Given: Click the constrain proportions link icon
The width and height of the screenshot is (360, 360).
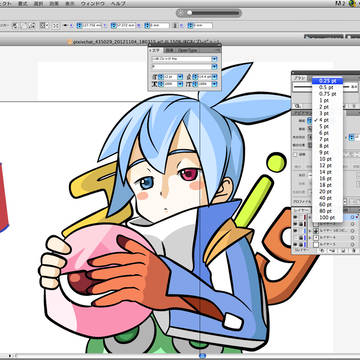Looking at the screenshot, I should 175,26.
